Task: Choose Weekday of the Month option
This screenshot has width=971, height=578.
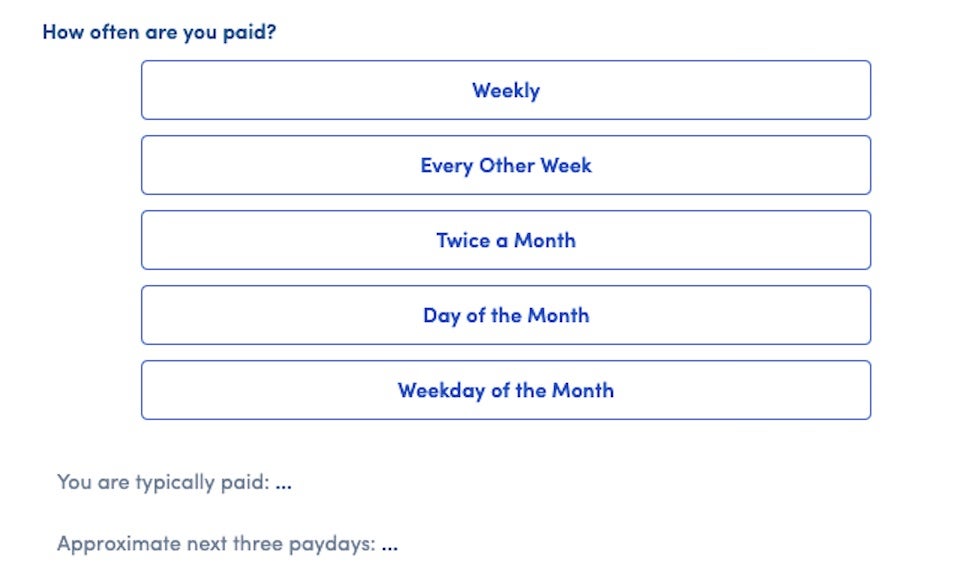Action: [505, 390]
